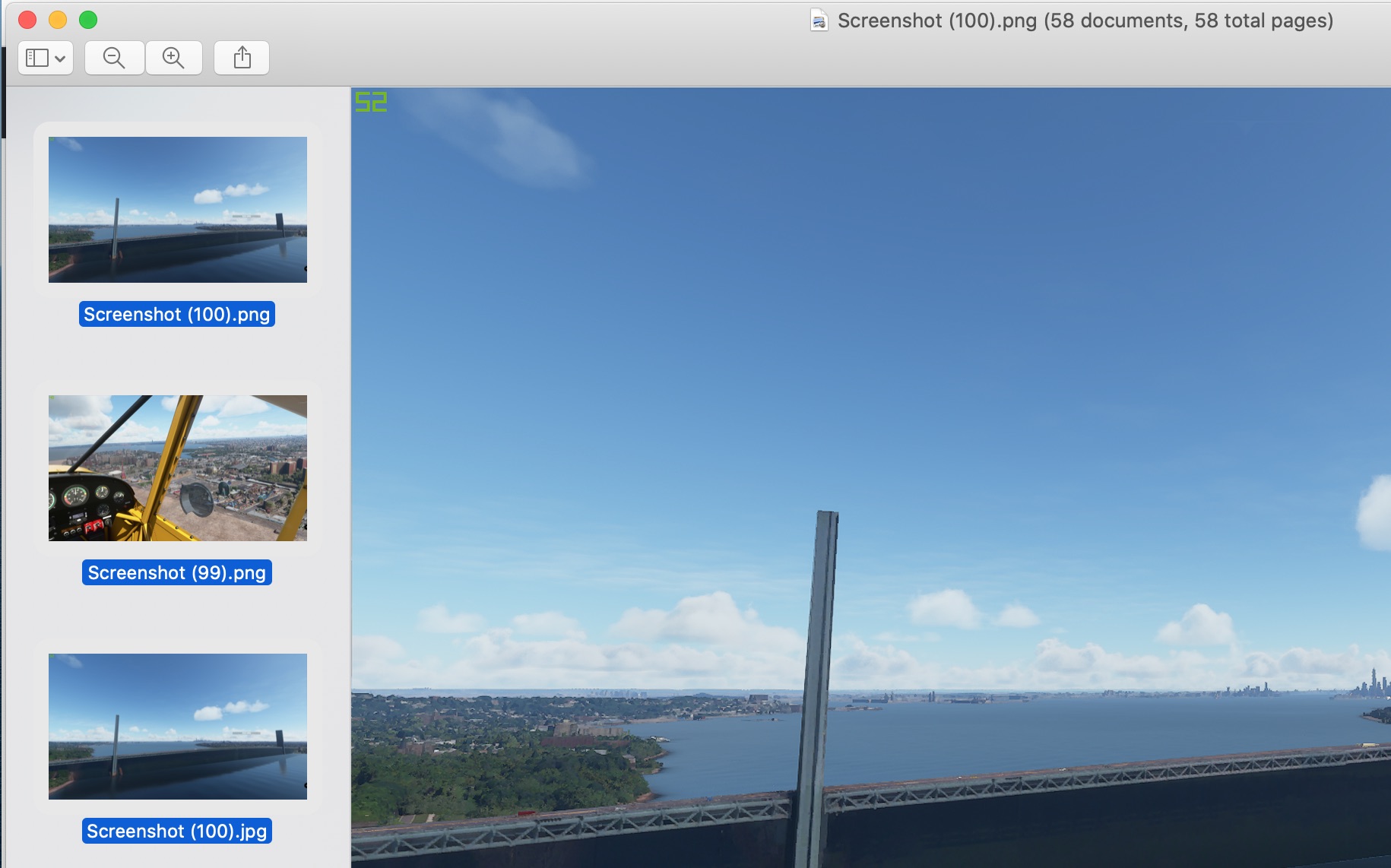The width and height of the screenshot is (1391, 868).
Task: Open the Share sheet from toolbar
Action: 241,57
